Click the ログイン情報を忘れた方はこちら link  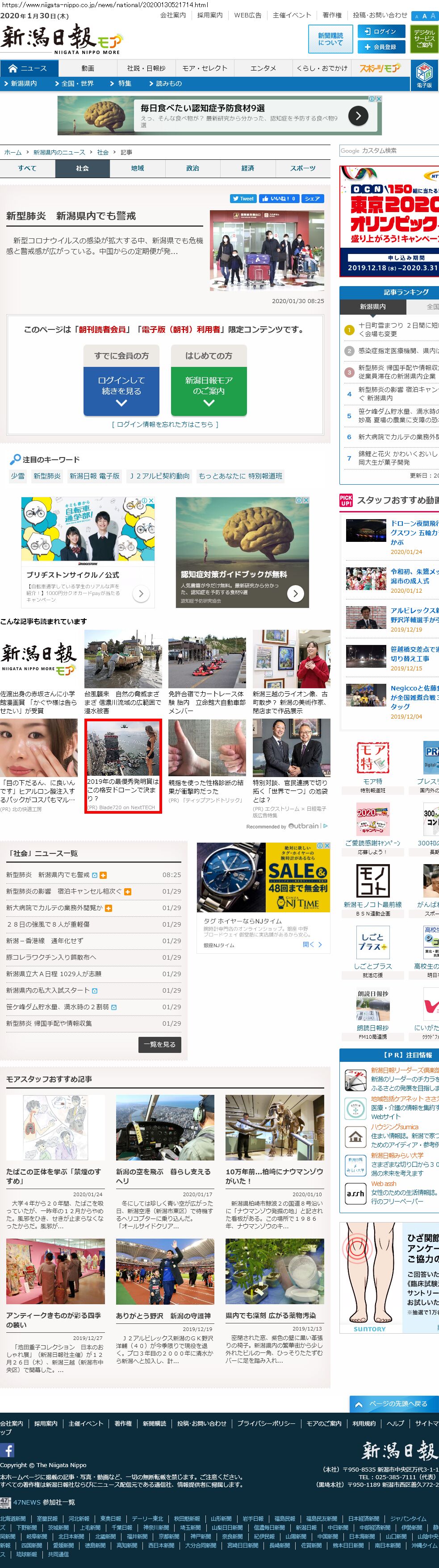[164, 424]
